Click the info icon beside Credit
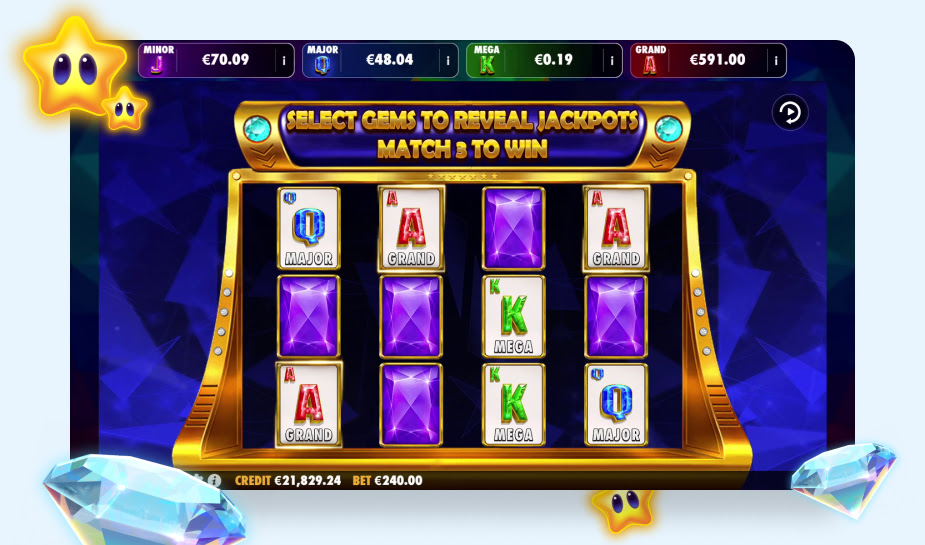The height and width of the screenshot is (545, 925). [215, 480]
